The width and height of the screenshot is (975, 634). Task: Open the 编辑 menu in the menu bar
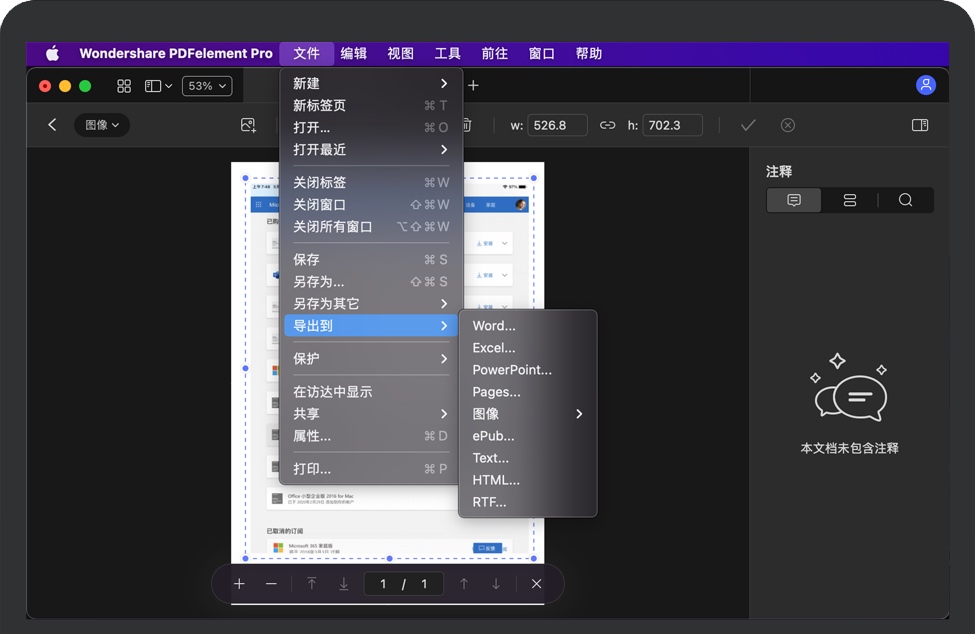click(x=353, y=54)
